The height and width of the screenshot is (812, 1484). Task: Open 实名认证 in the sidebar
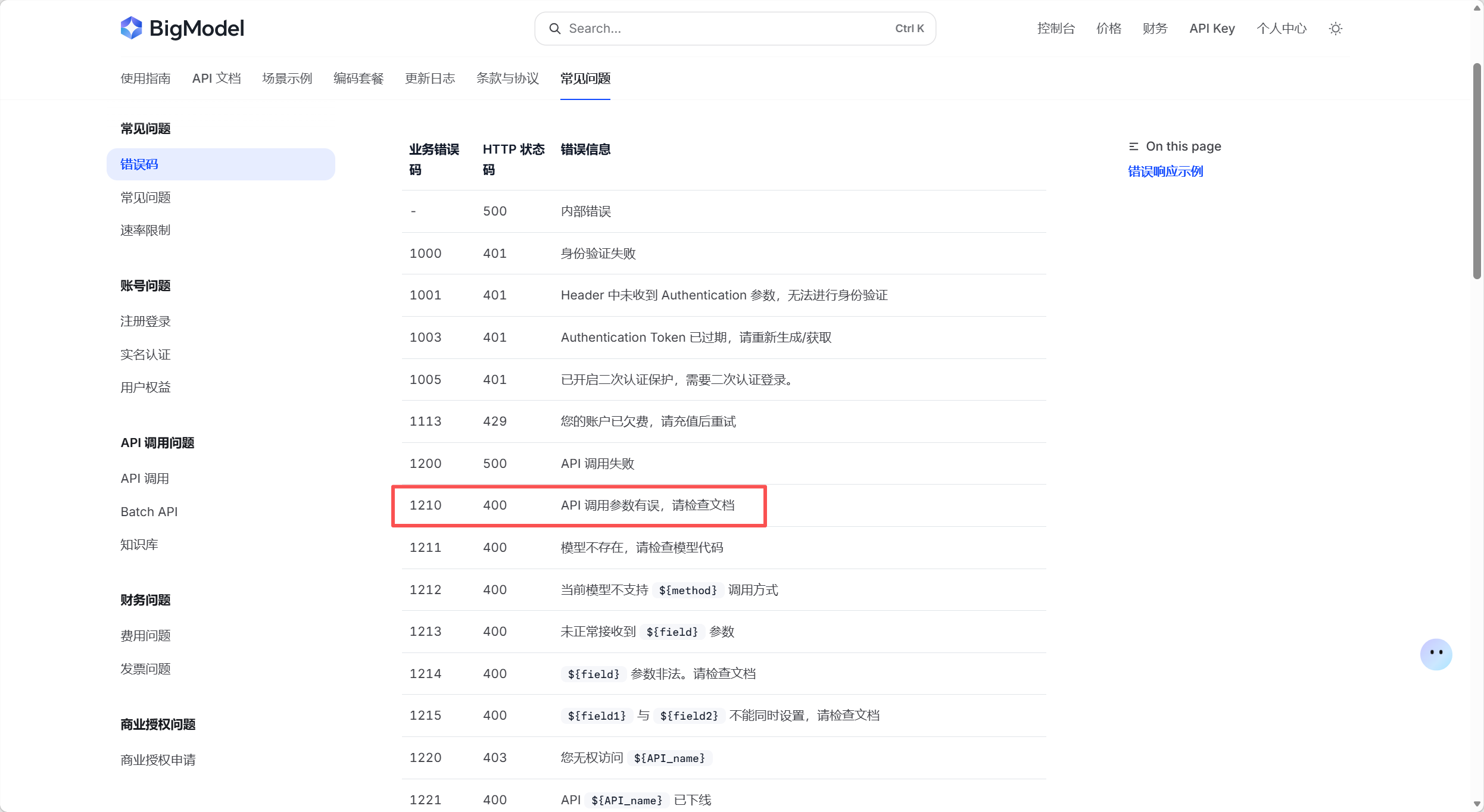[x=145, y=355]
